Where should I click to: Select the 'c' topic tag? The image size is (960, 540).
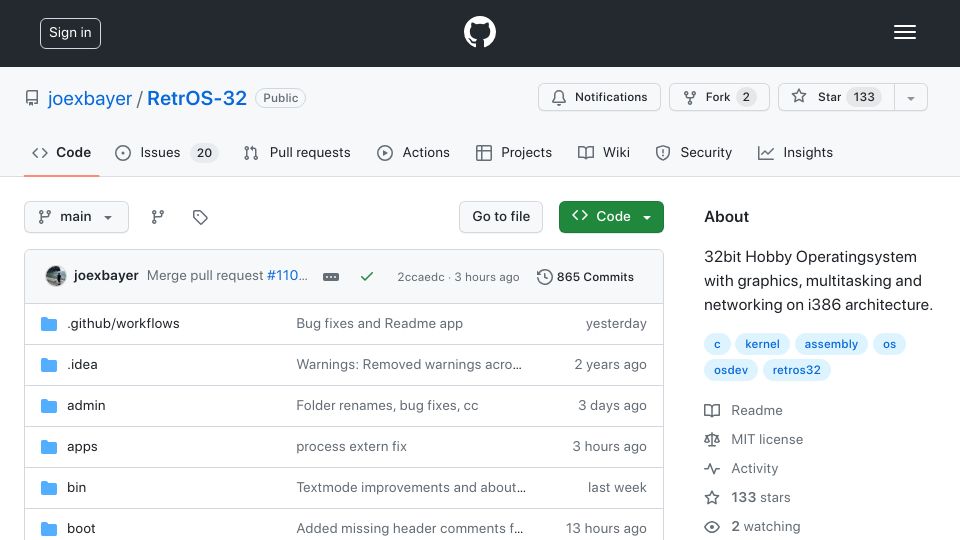[x=717, y=344]
